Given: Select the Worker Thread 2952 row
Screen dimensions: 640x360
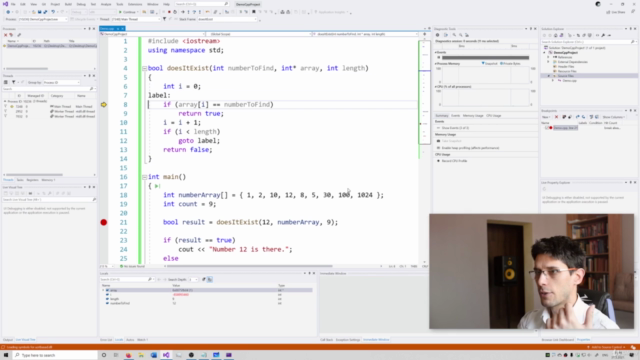Looking at the screenshot, I should click(x=49, y=111).
